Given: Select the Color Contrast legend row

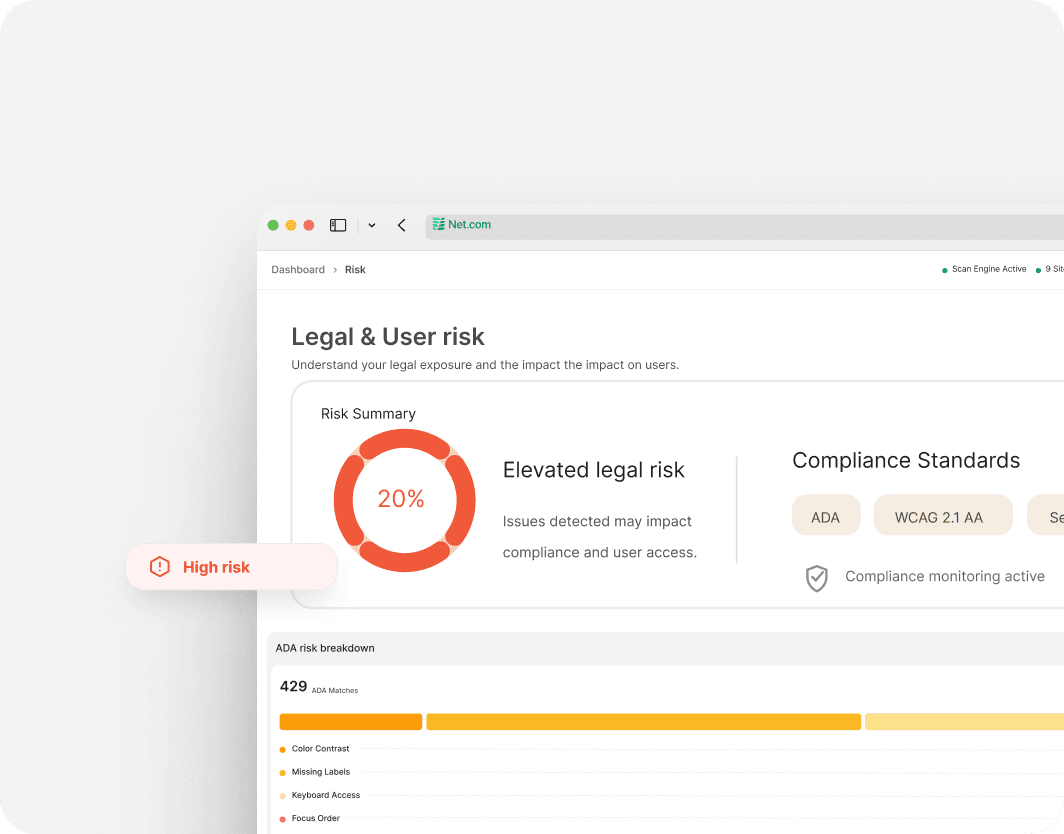Looking at the screenshot, I should (672, 749).
